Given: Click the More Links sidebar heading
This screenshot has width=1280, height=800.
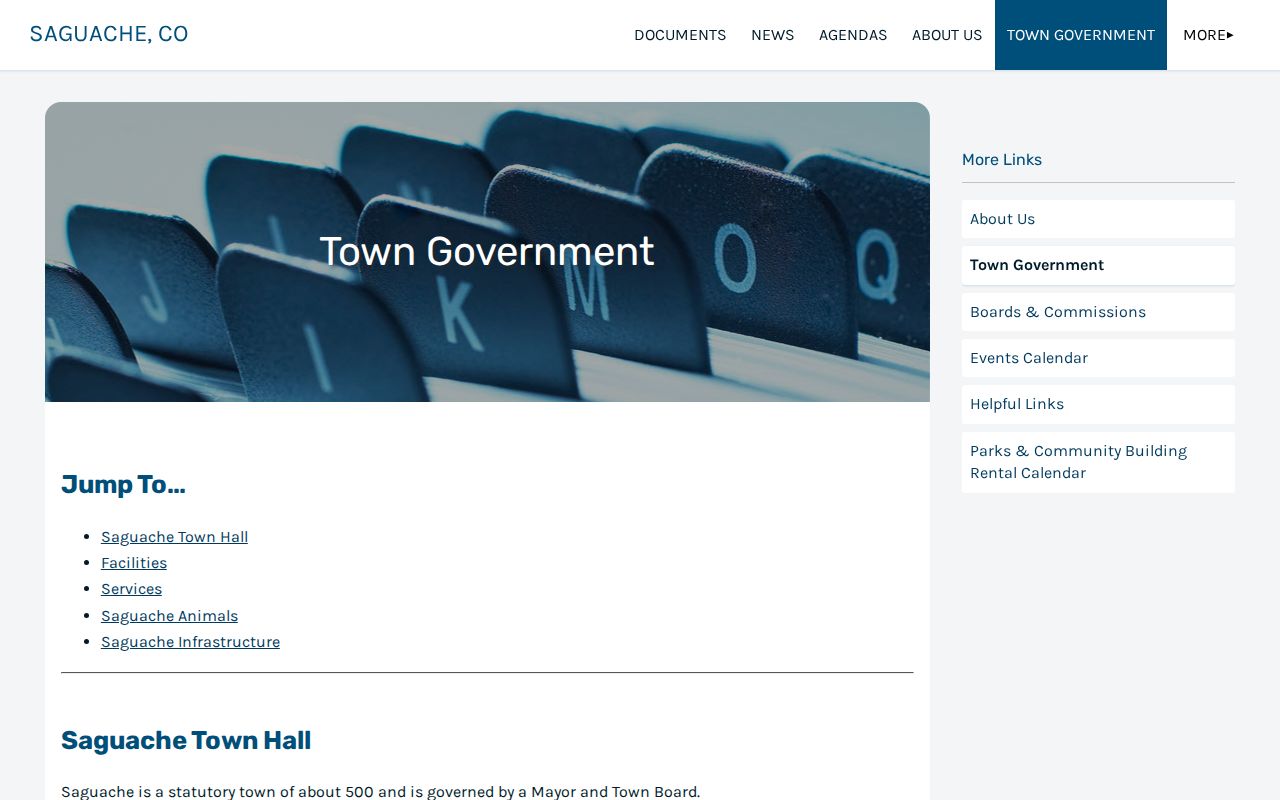Looking at the screenshot, I should [1002, 160].
